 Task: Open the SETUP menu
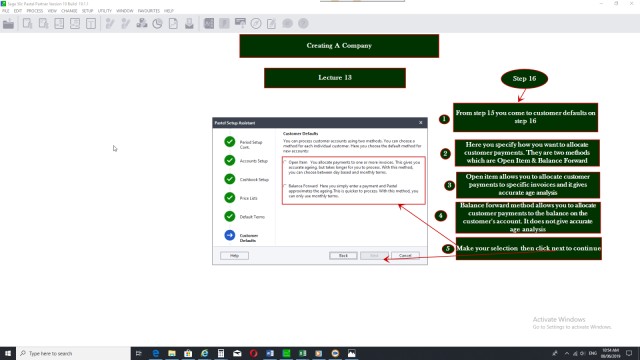pos(87,11)
